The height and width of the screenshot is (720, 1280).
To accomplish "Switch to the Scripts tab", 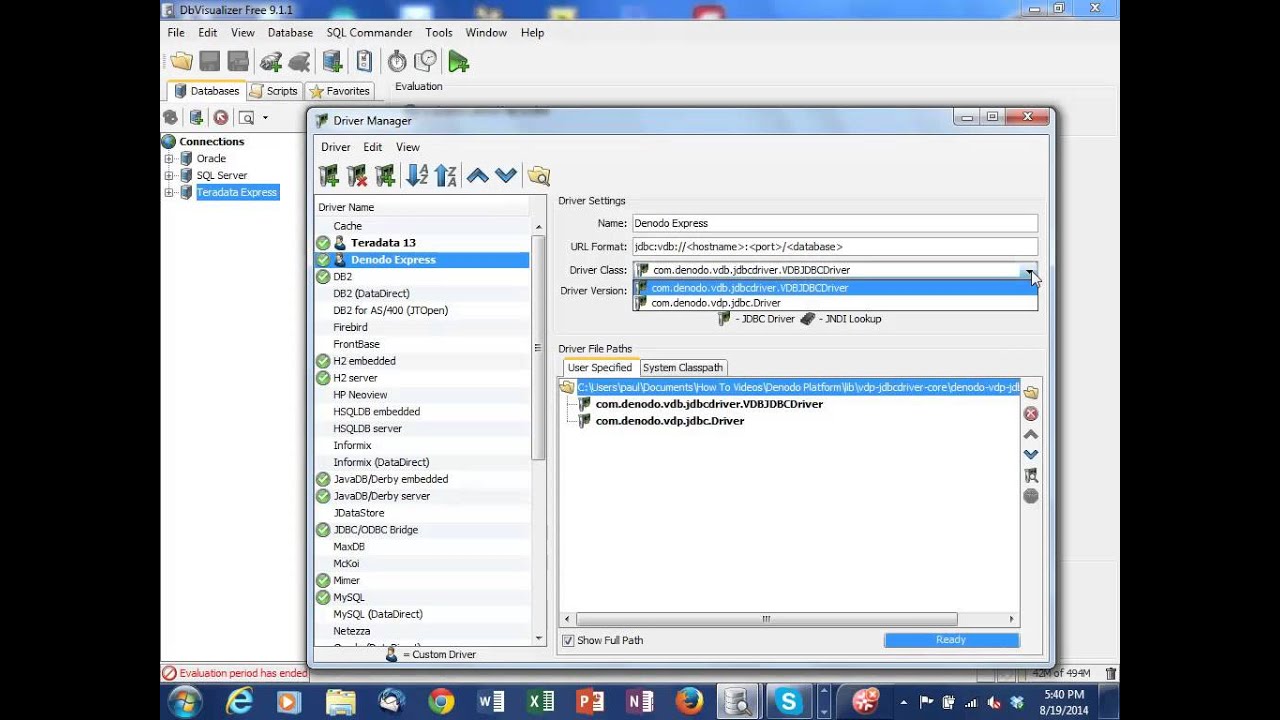I will click(273, 90).
